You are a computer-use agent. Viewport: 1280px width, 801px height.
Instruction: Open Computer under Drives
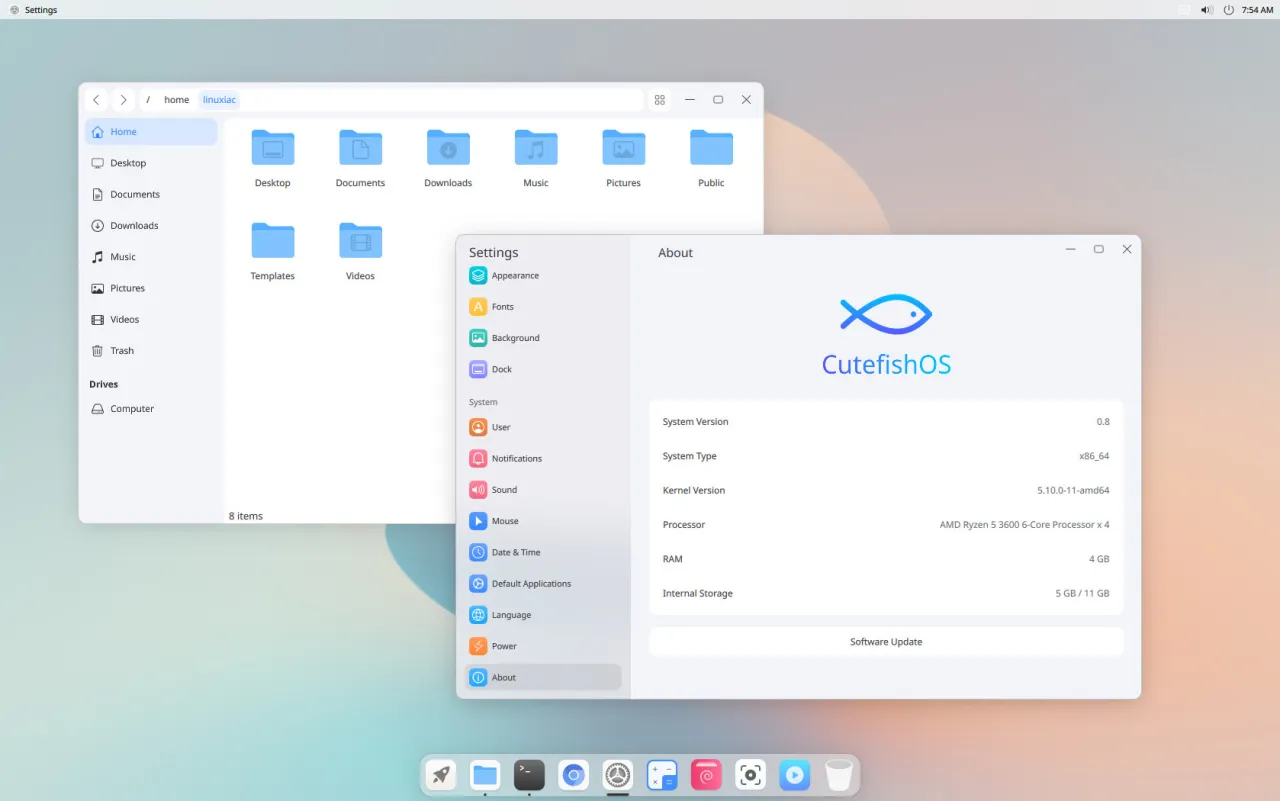click(132, 409)
